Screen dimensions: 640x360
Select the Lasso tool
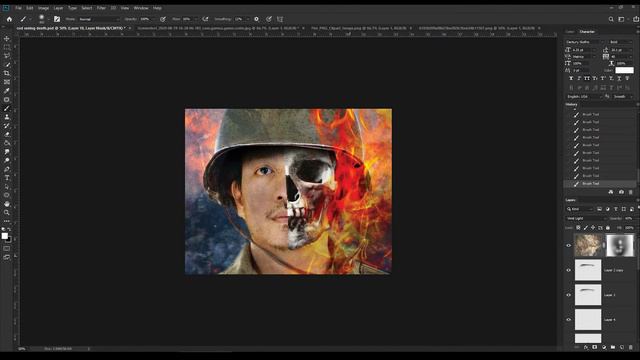coord(7,56)
